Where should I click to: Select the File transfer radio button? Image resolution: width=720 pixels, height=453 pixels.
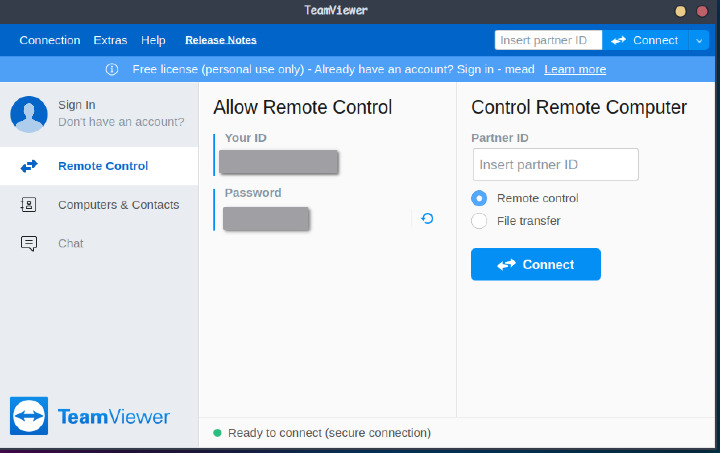(x=479, y=221)
